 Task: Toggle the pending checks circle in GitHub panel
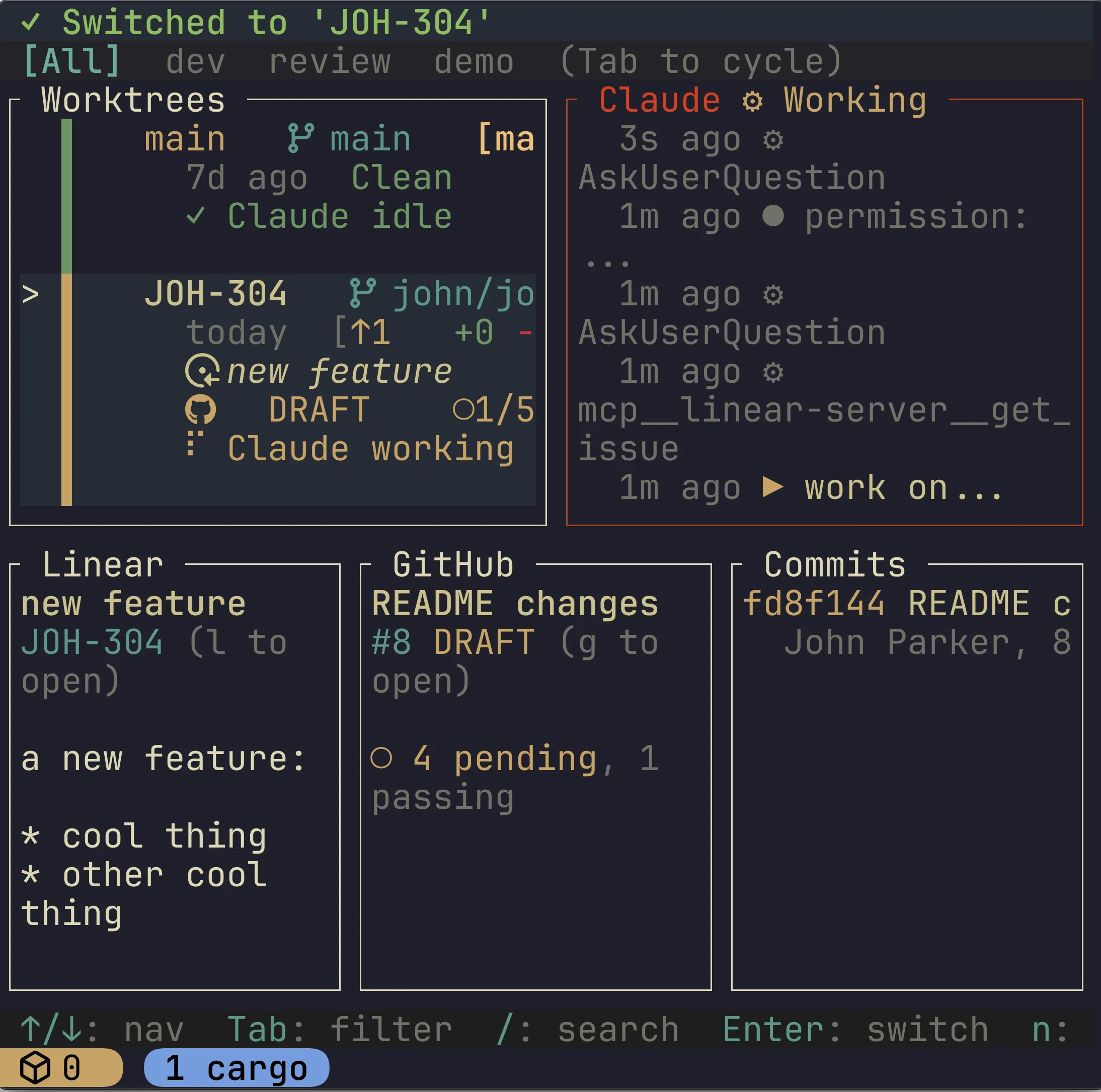point(382,758)
